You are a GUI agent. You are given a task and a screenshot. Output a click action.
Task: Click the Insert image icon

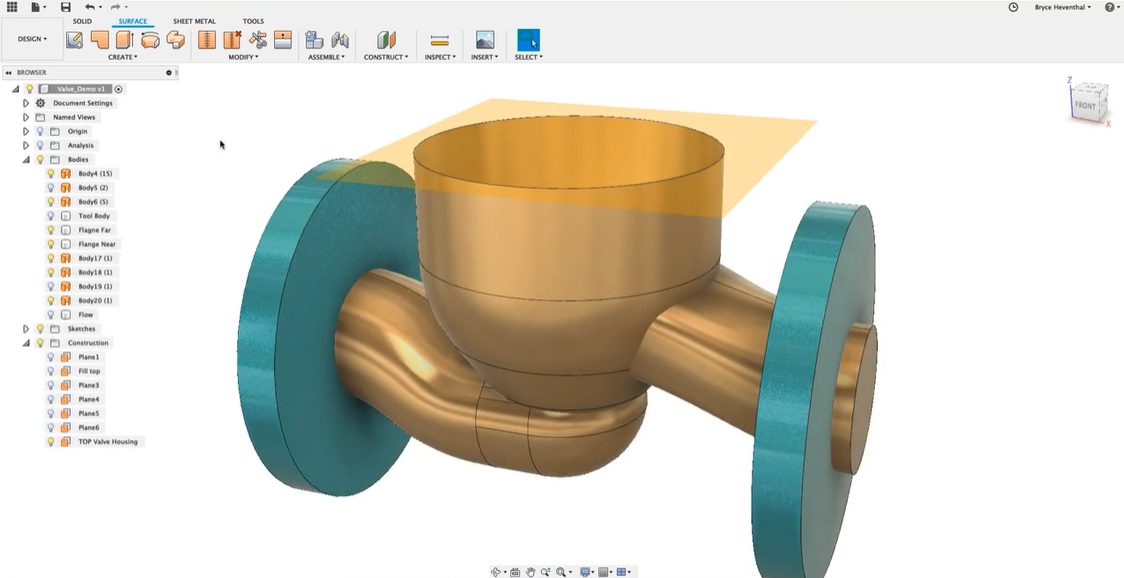pos(485,40)
